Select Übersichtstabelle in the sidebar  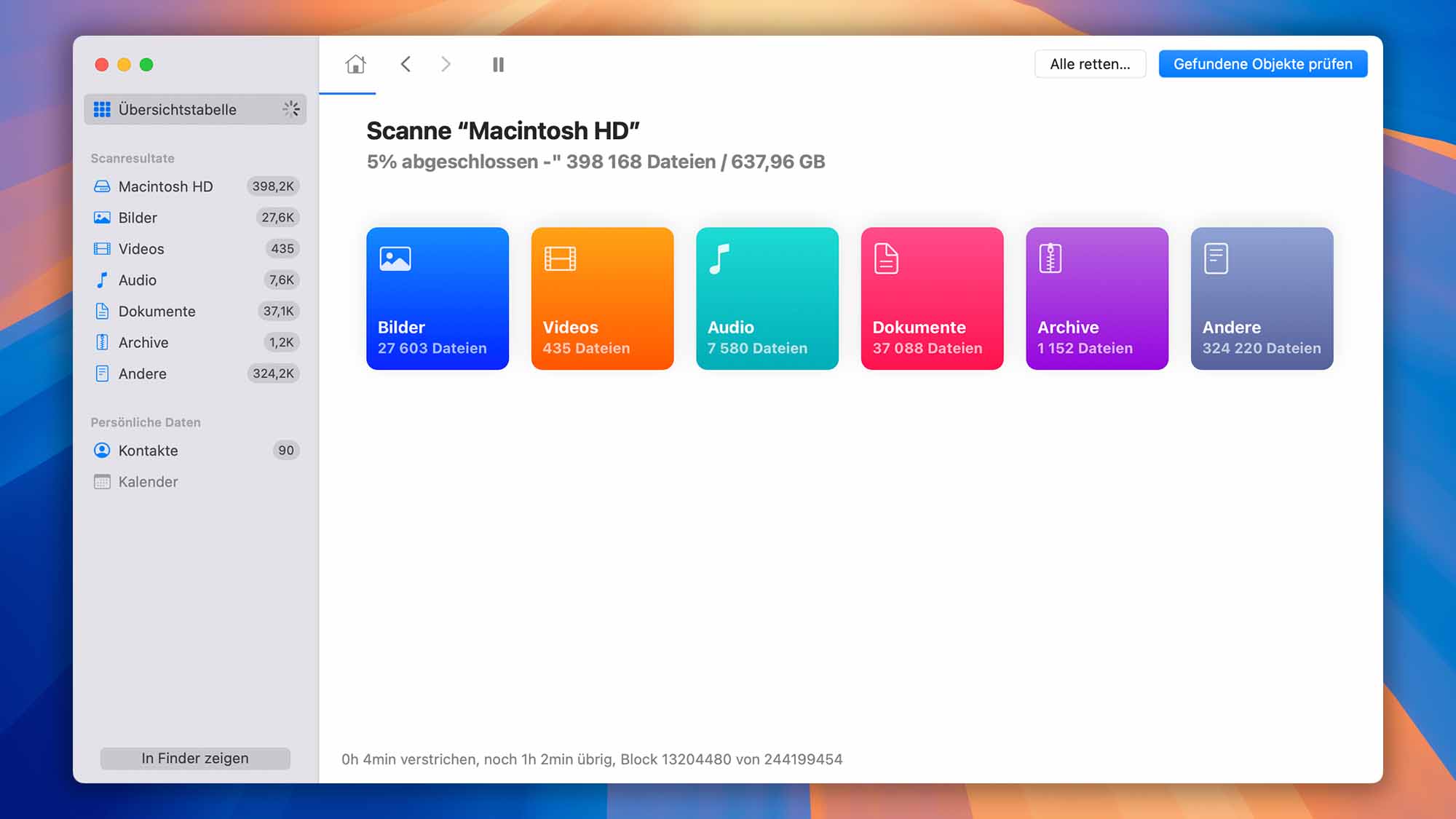(x=195, y=109)
